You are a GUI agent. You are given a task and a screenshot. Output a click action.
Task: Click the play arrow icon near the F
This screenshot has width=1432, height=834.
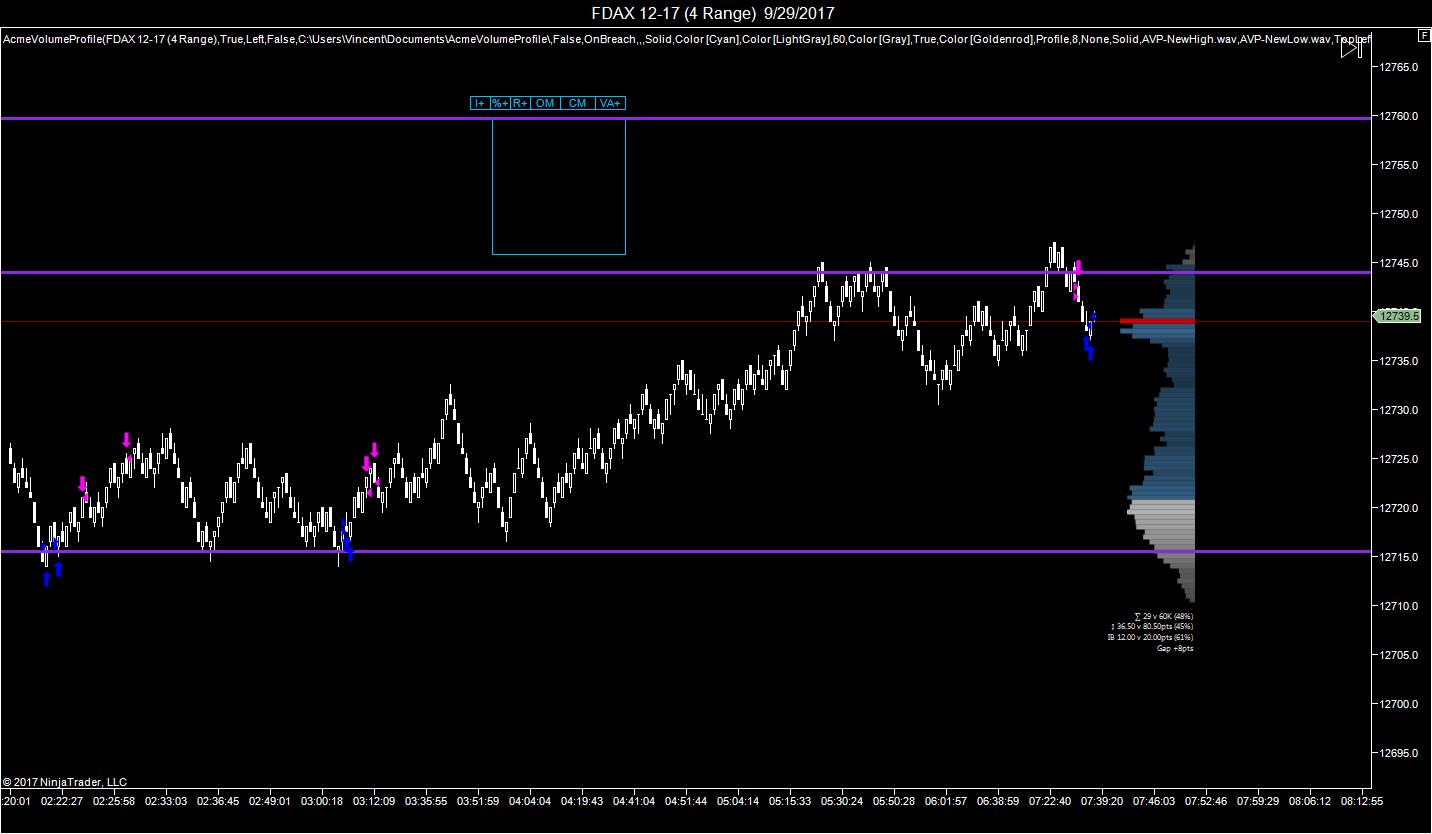[x=1347, y=46]
